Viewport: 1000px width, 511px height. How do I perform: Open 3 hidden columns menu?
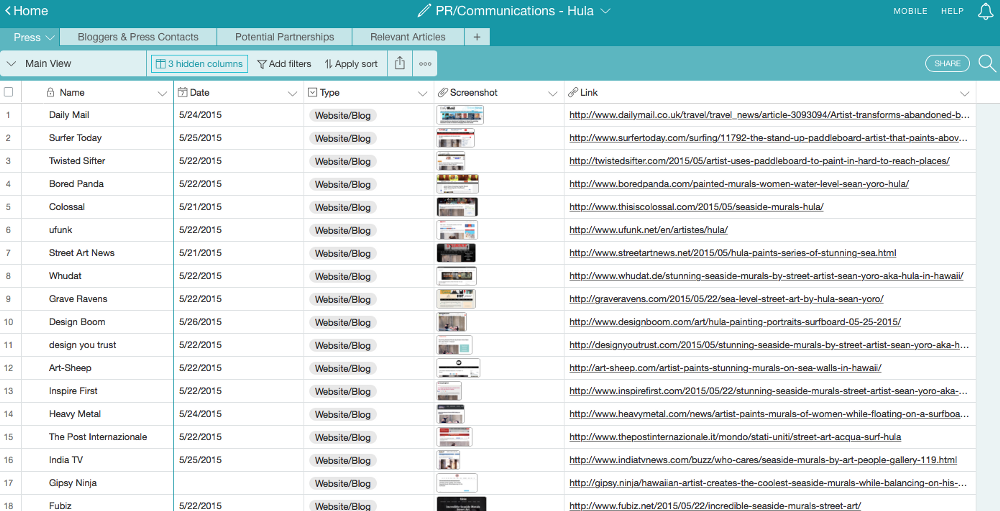click(x=199, y=64)
